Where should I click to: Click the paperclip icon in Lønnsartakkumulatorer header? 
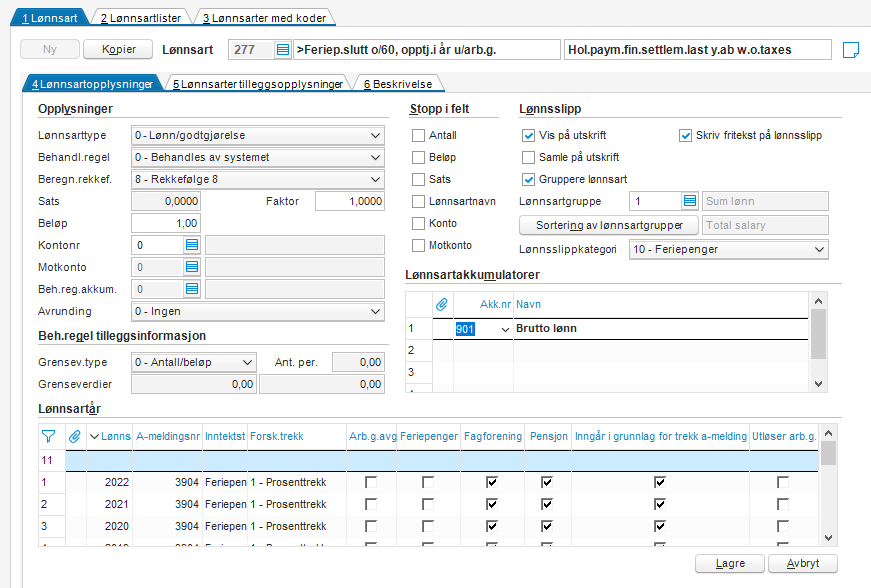(x=442, y=304)
